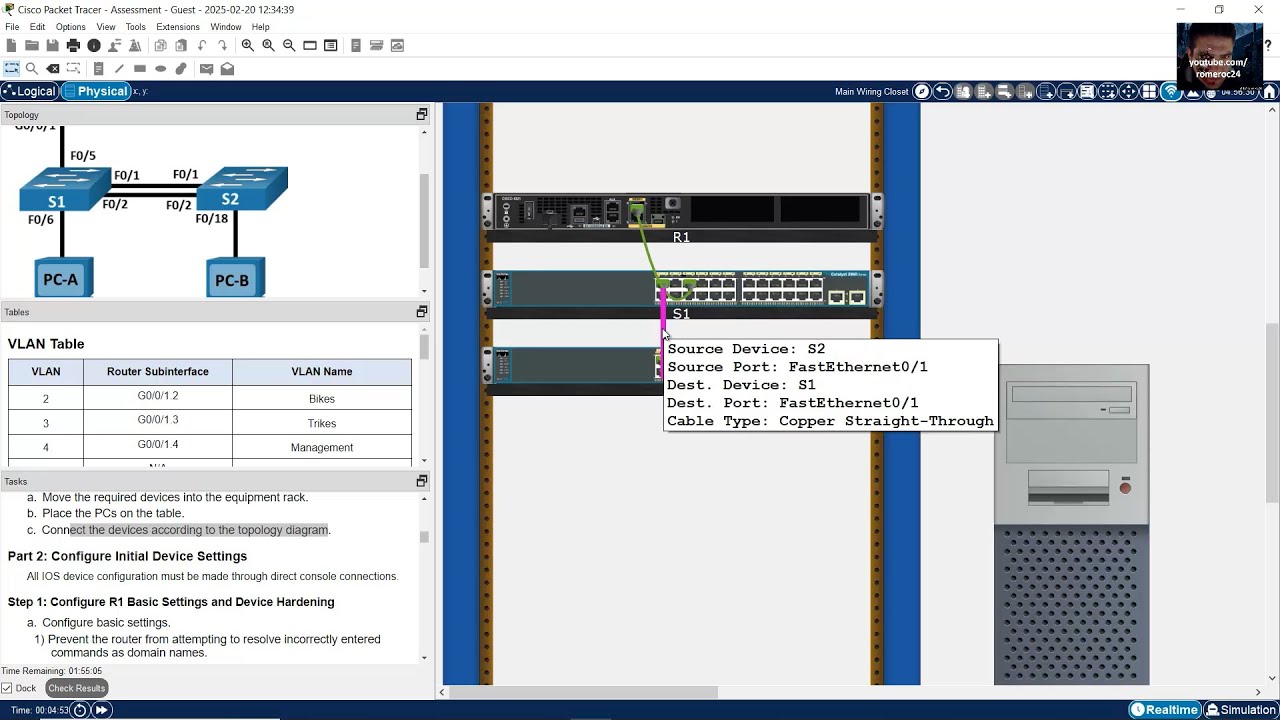Choose the Inspect magnifier tool
1280x720 pixels.
32,68
